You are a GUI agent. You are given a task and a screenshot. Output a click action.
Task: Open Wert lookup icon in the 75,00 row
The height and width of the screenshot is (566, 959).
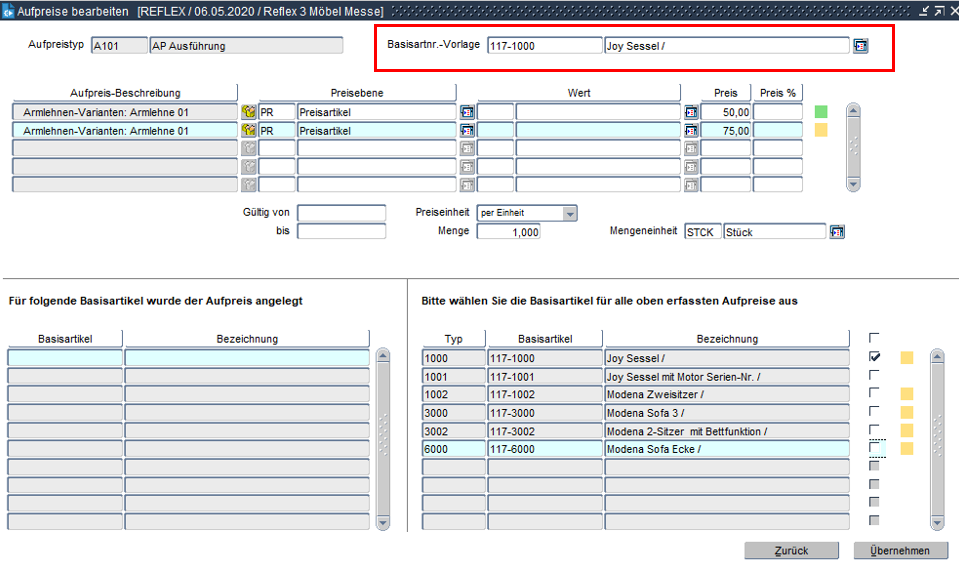coord(690,130)
